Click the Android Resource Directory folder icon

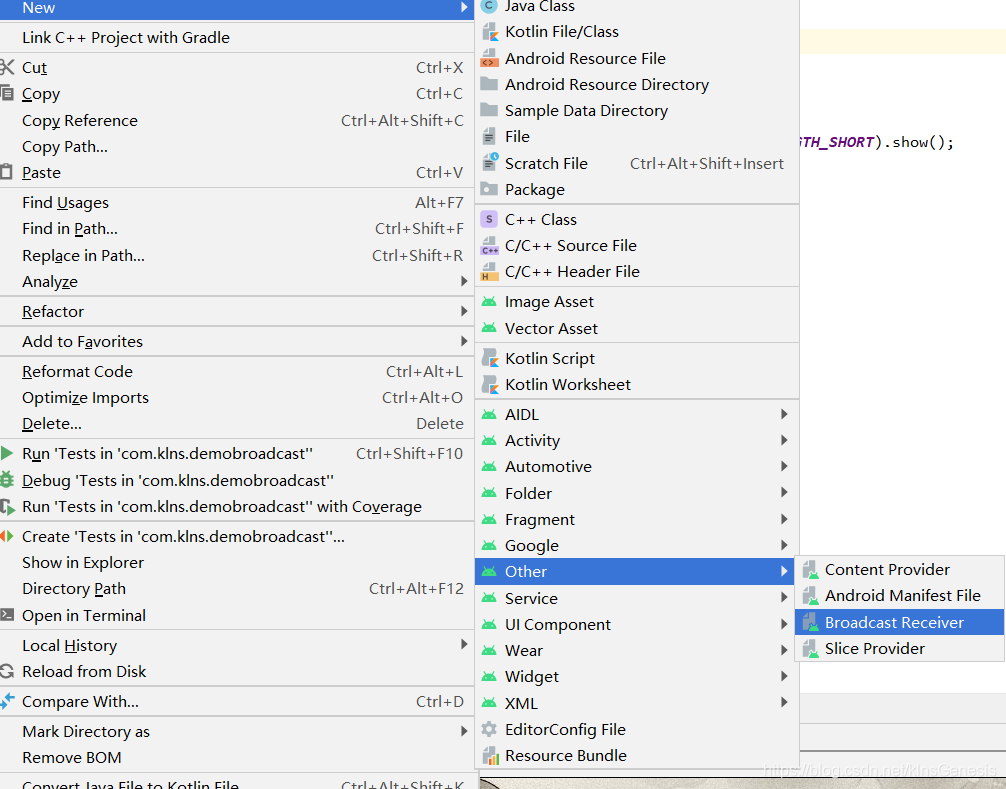click(490, 84)
